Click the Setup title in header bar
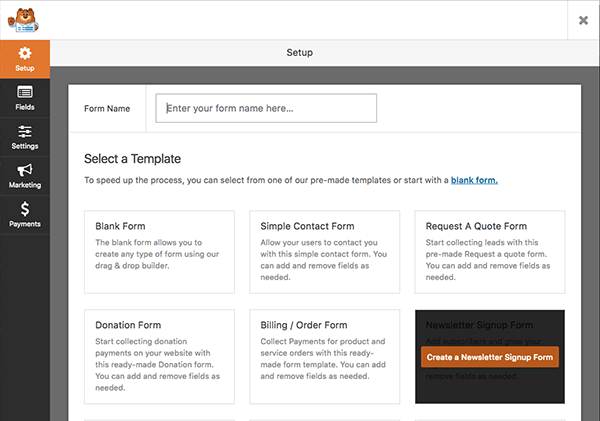 coord(300,52)
